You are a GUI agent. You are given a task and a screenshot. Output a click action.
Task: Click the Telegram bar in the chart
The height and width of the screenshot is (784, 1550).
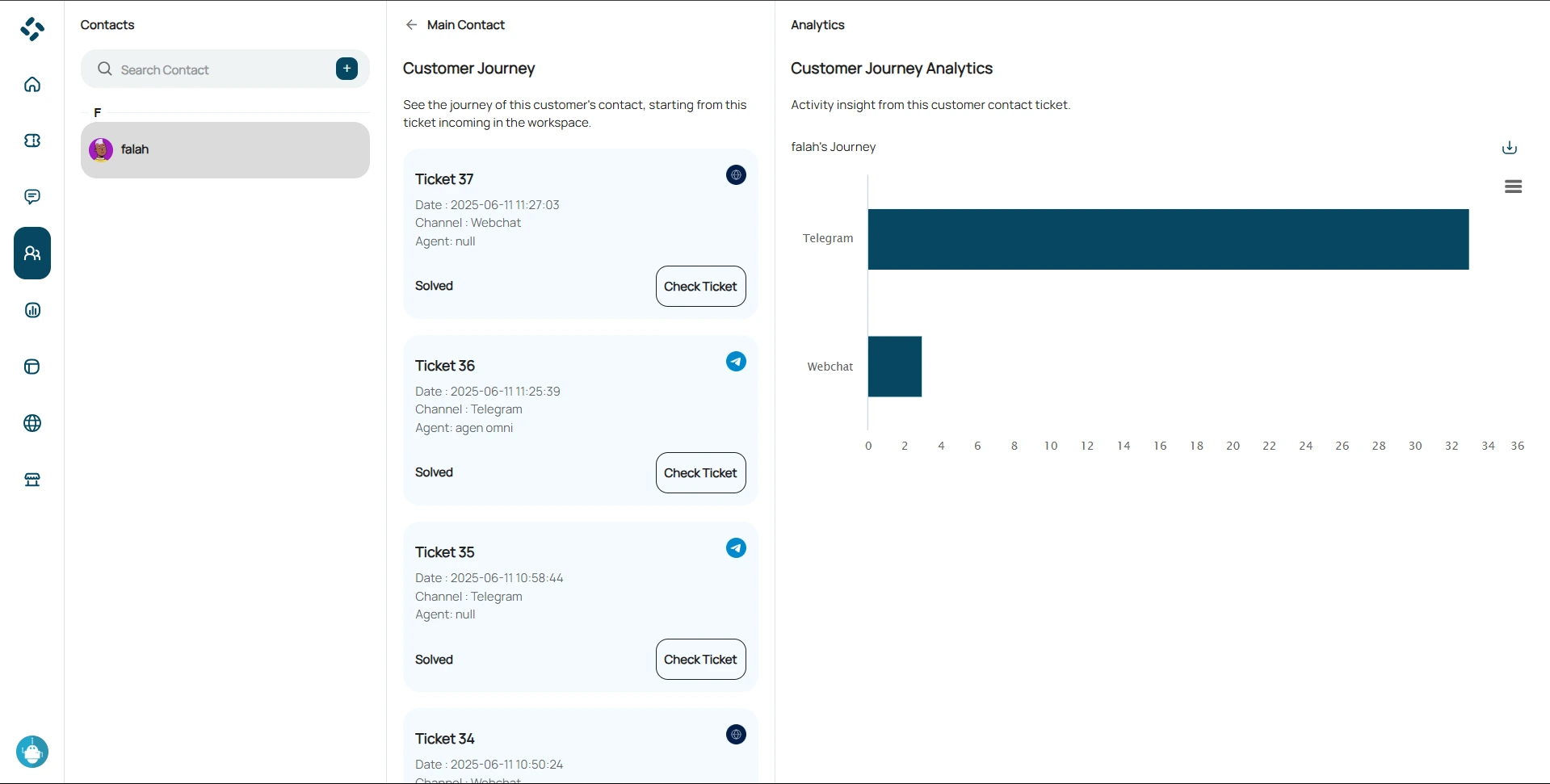pos(1168,239)
